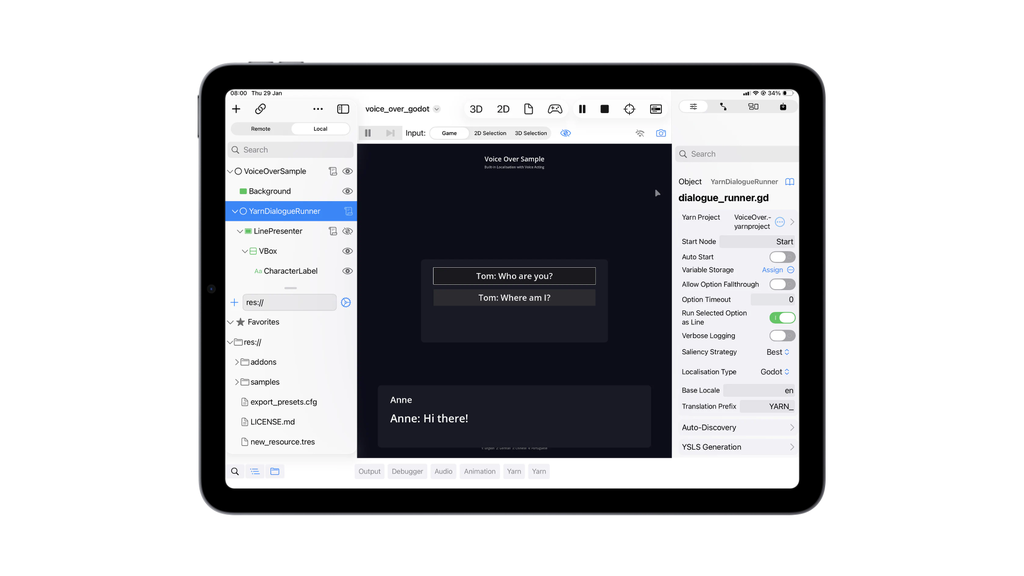Open the Saliency Strategy dropdown
The height and width of the screenshot is (576, 1024).
778,352
